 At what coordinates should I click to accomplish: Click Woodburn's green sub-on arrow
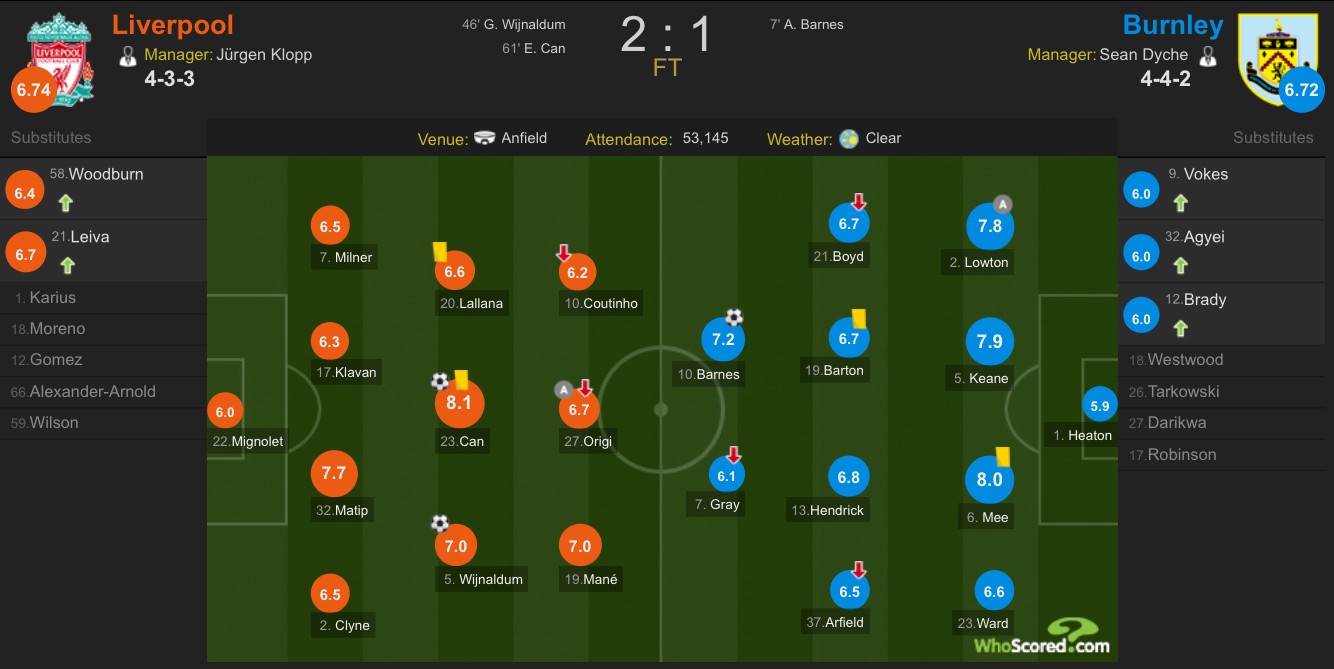click(66, 203)
